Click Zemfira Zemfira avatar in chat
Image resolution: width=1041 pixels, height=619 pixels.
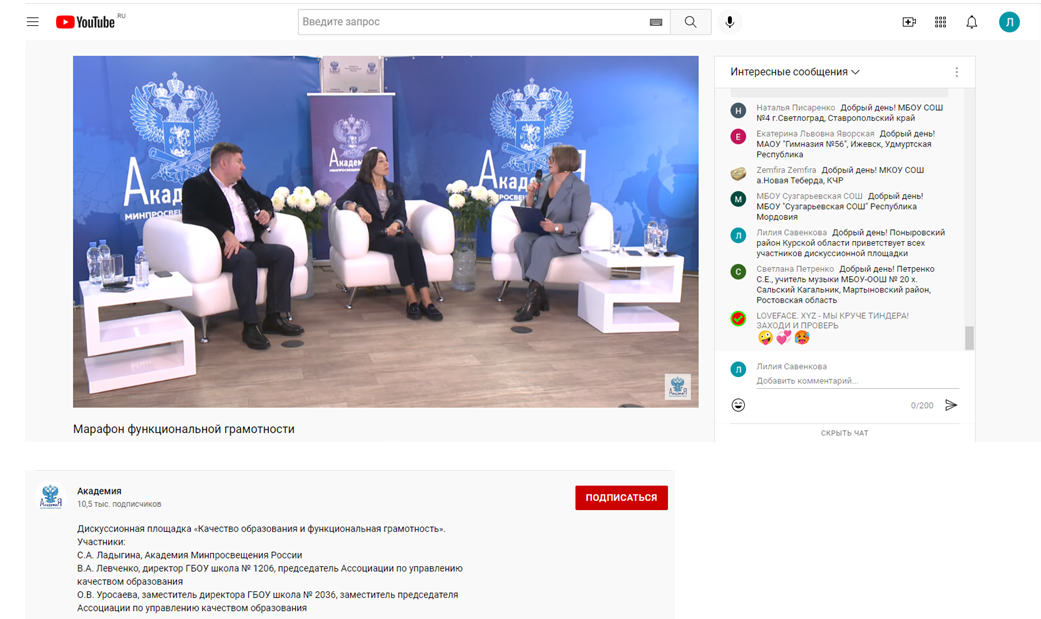click(x=738, y=173)
